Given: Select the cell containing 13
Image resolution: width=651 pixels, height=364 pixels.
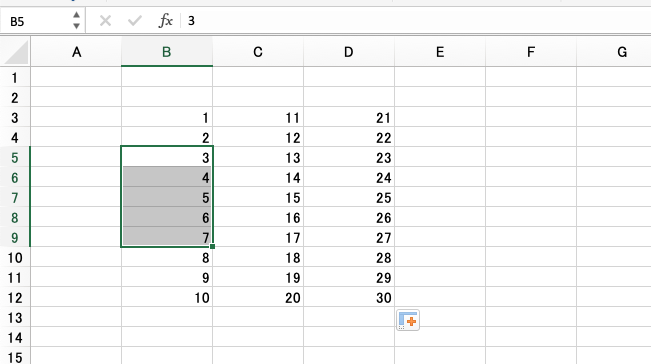Looking at the screenshot, I should pyautogui.click(x=258, y=158).
